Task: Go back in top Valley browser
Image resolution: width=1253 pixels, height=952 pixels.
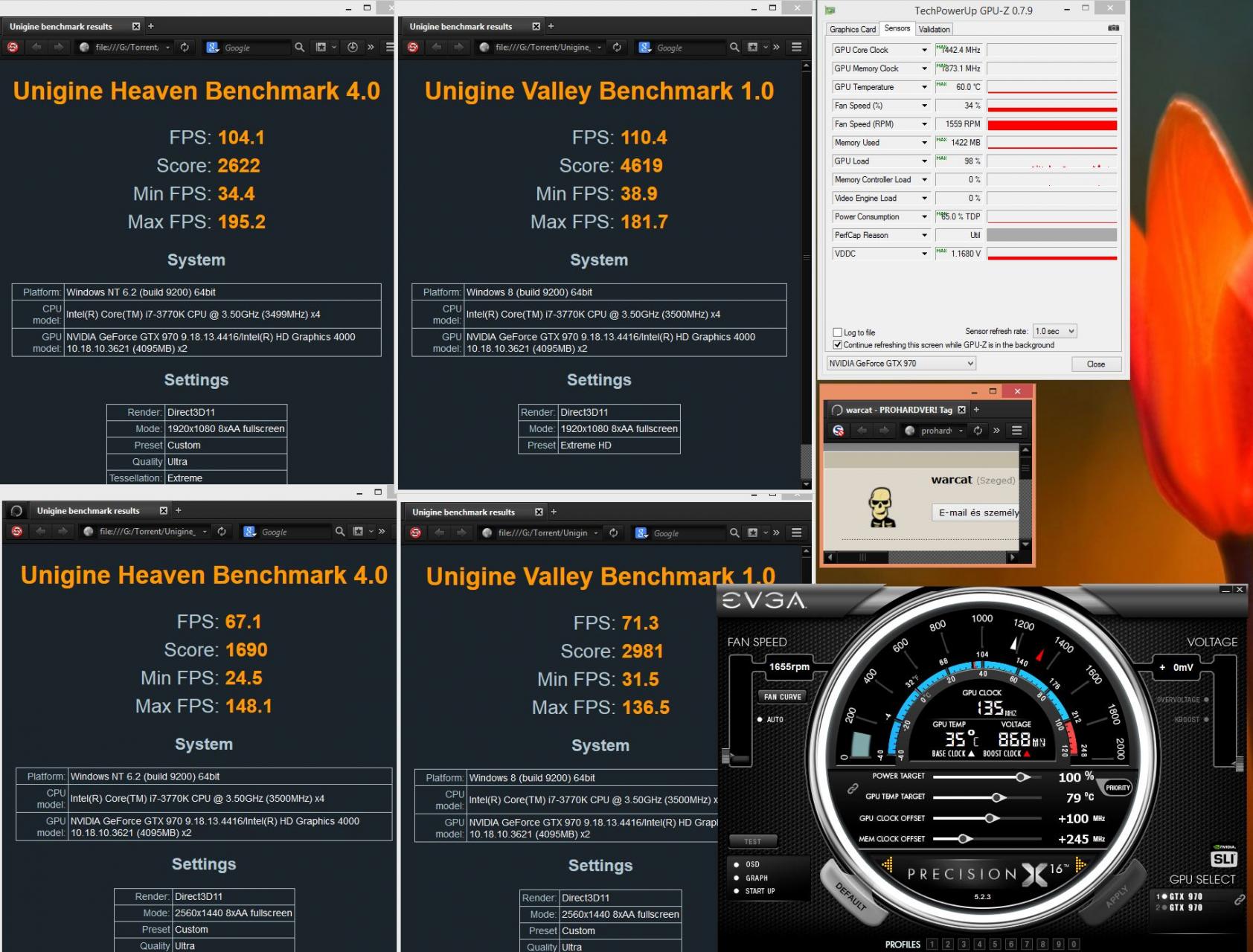Action: coord(437,47)
